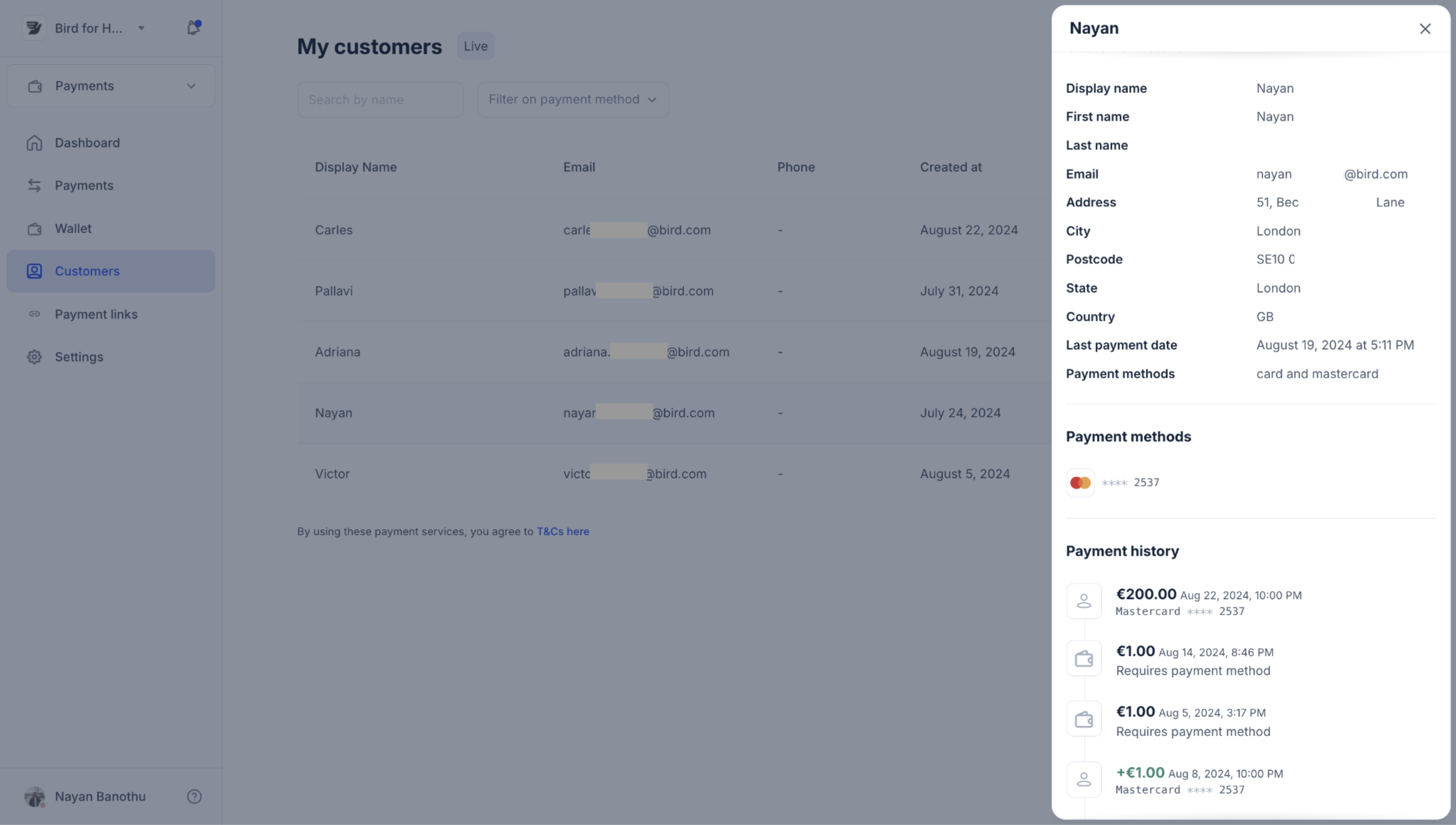Go to the Customers menu item
Screen dimensions: 1456x825
[x=87, y=271]
